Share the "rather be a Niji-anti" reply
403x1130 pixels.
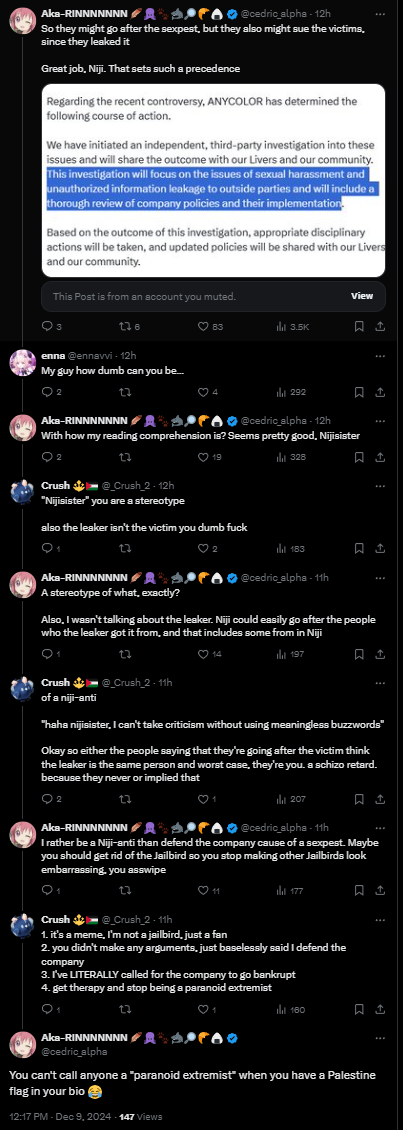[380, 890]
